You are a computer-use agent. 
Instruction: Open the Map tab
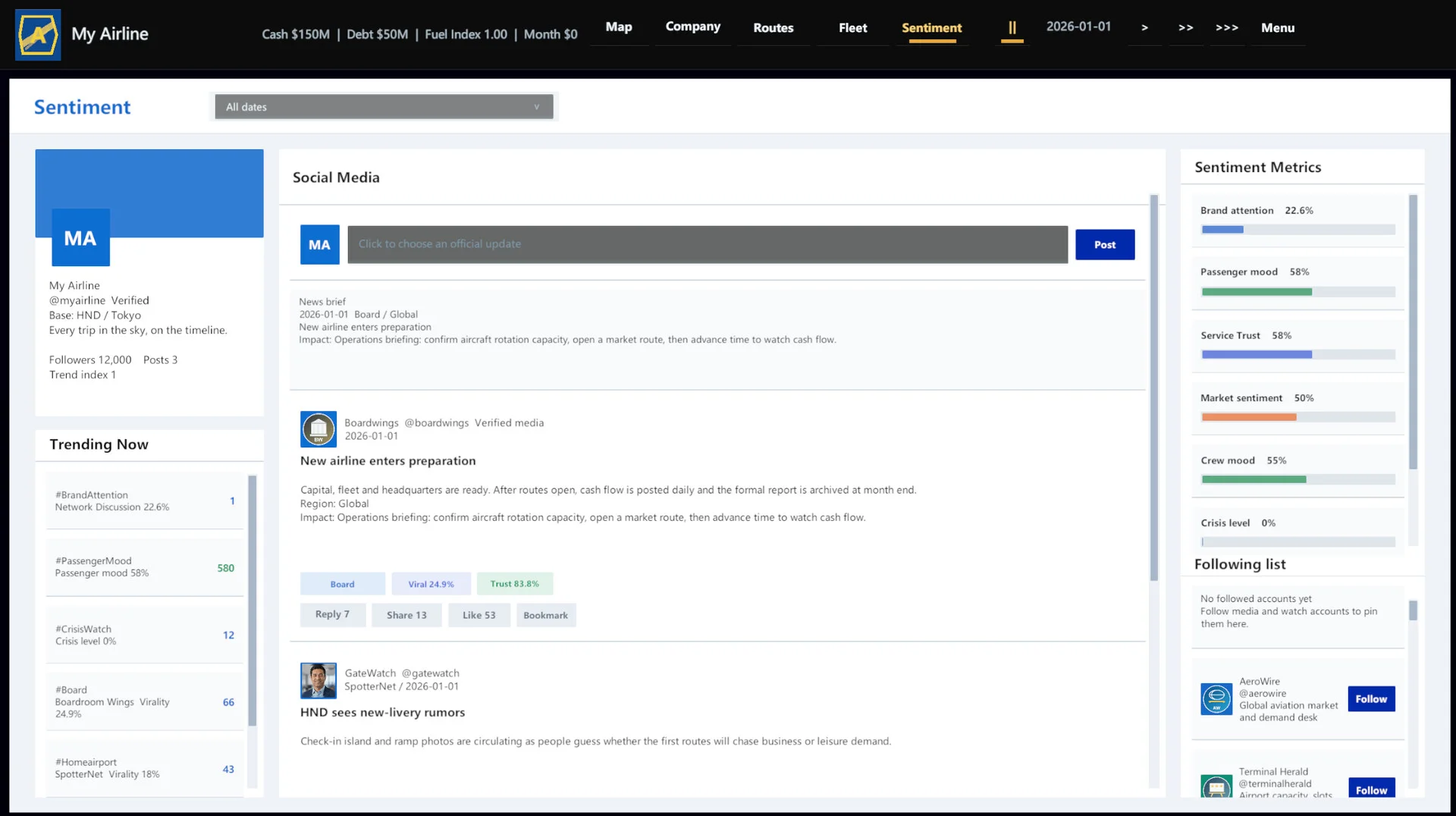619,27
